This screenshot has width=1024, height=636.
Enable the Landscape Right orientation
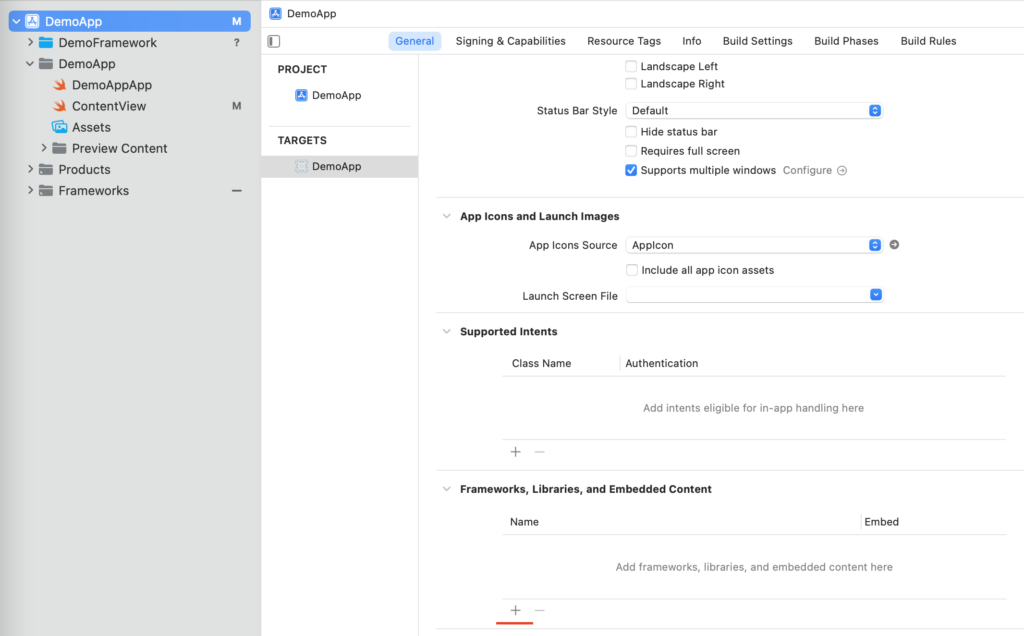[x=631, y=84]
